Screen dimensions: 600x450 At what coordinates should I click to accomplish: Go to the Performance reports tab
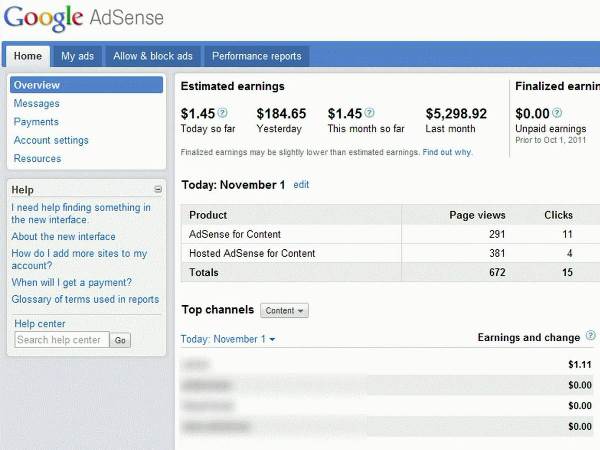tap(255, 56)
